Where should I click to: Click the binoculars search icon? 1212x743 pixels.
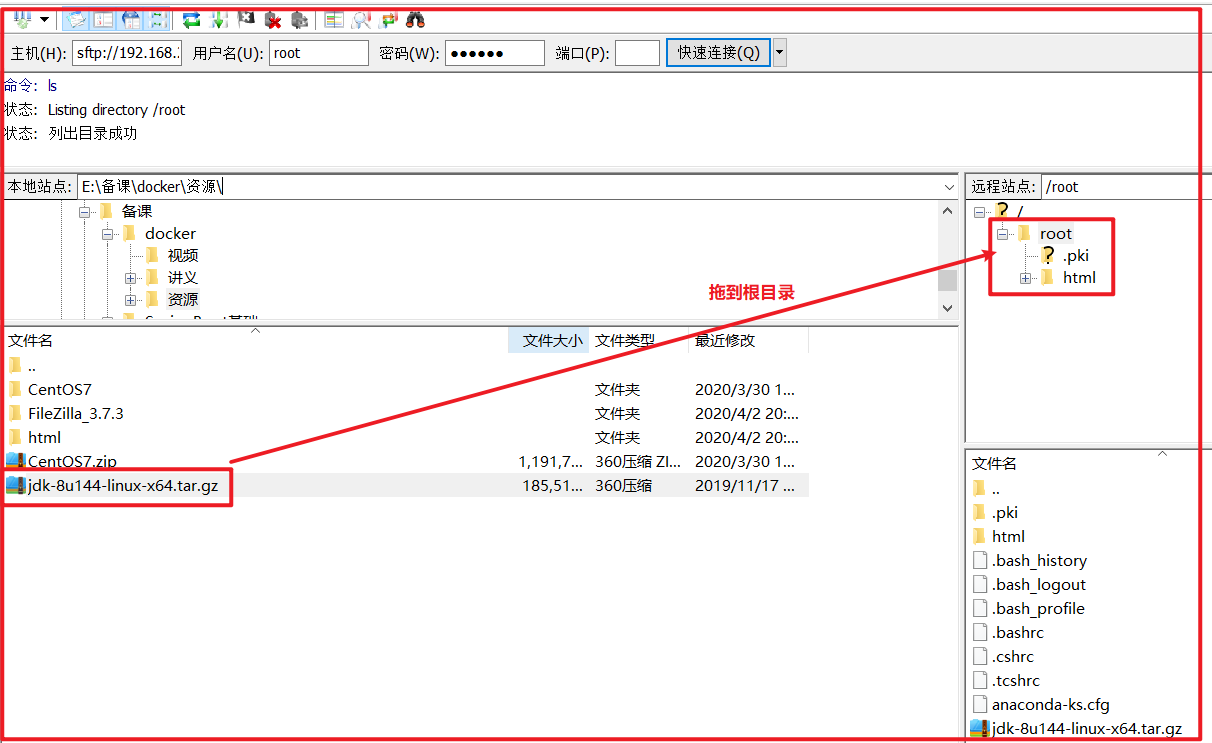415,19
